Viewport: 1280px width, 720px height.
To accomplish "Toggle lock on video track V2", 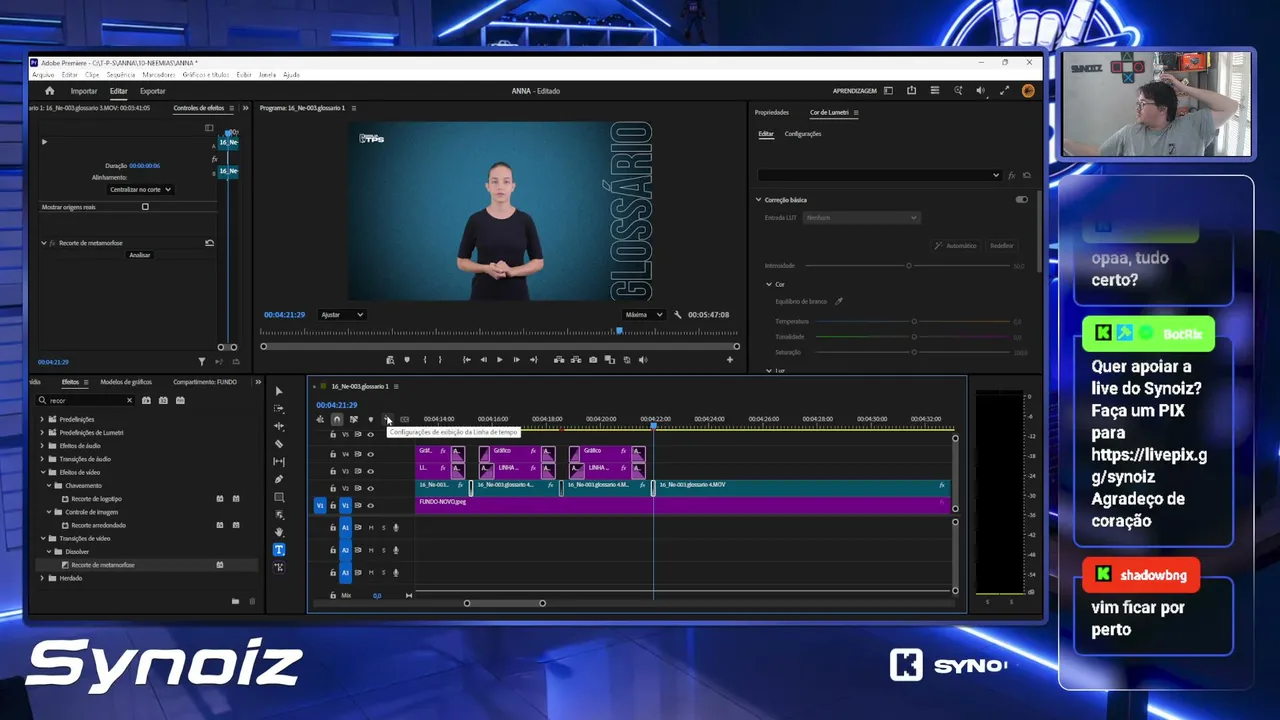I will pyautogui.click(x=333, y=488).
